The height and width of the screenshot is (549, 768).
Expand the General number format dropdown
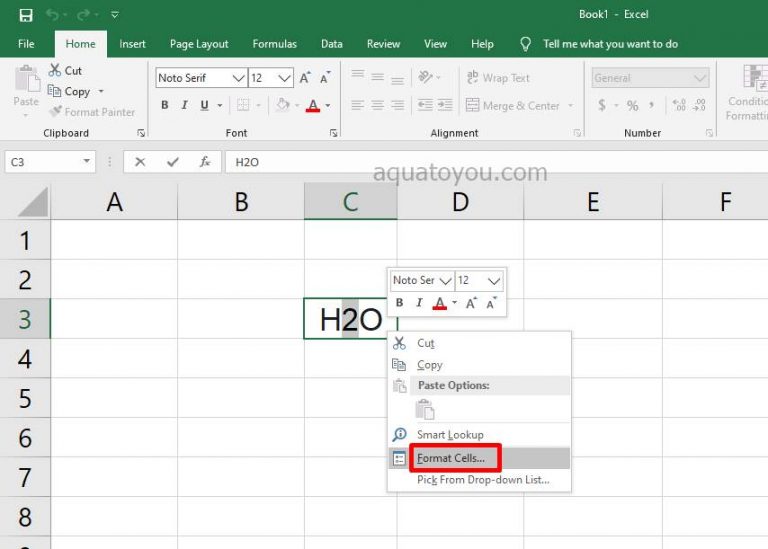(701, 78)
